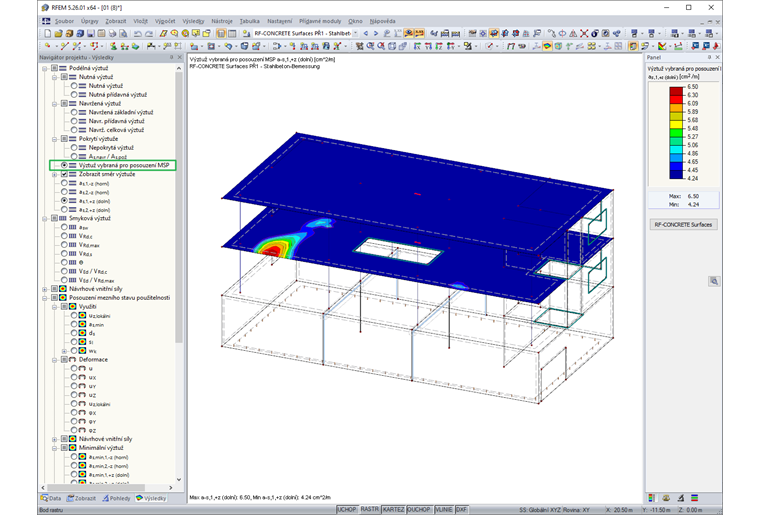Toggle ÚCHOP snap in status bar
This screenshot has width=760, height=515.
click(x=347, y=510)
